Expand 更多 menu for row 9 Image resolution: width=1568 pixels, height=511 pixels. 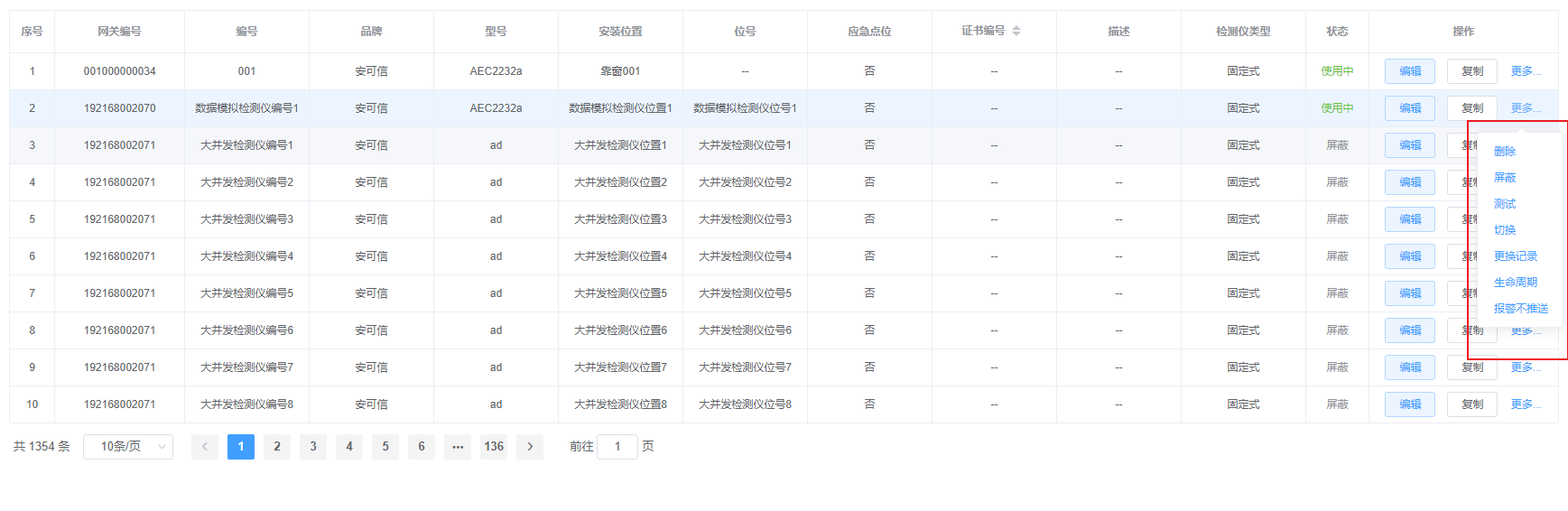[x=1526, y=367]
